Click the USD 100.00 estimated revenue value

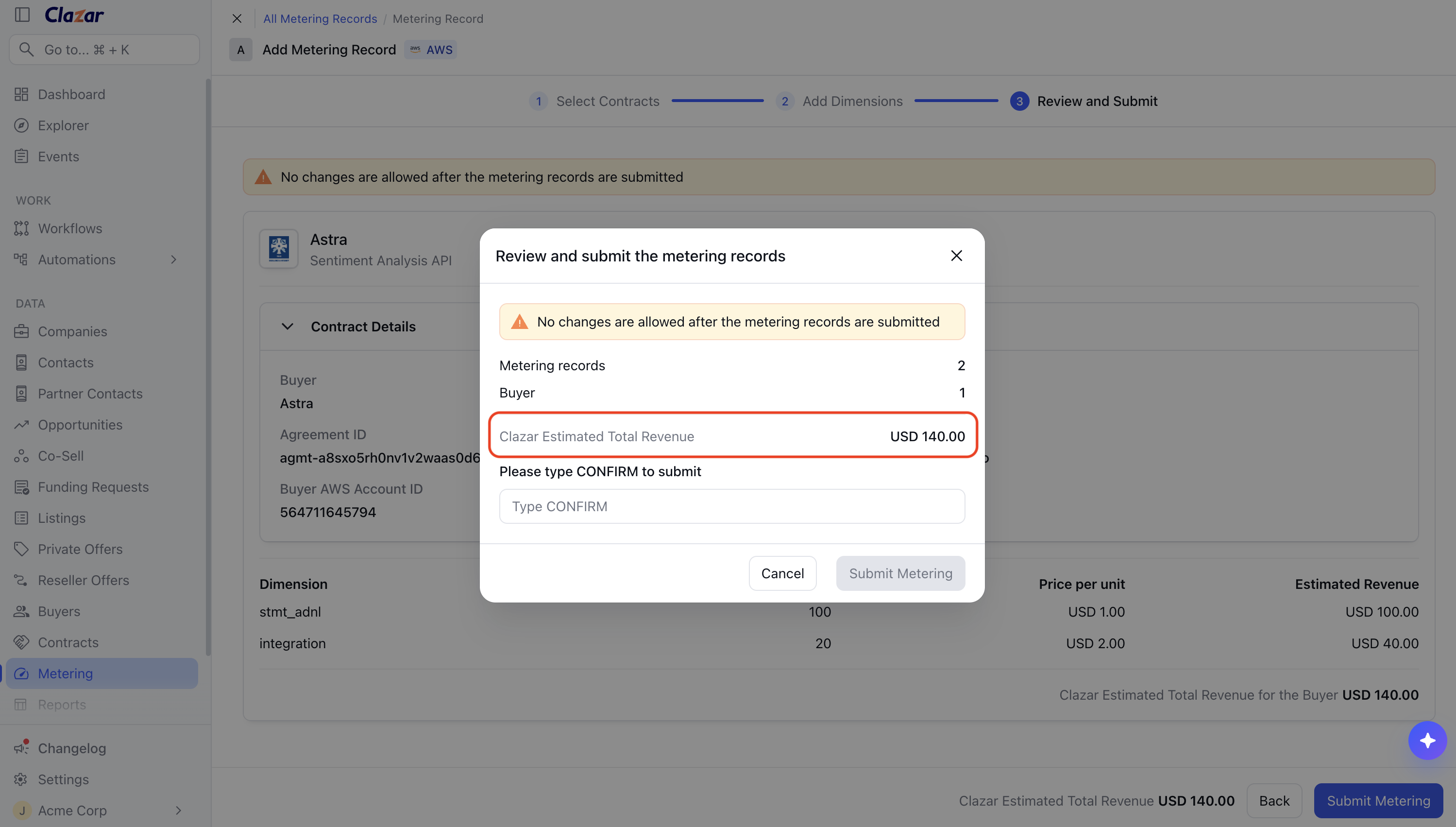[x=1382, y=612]
